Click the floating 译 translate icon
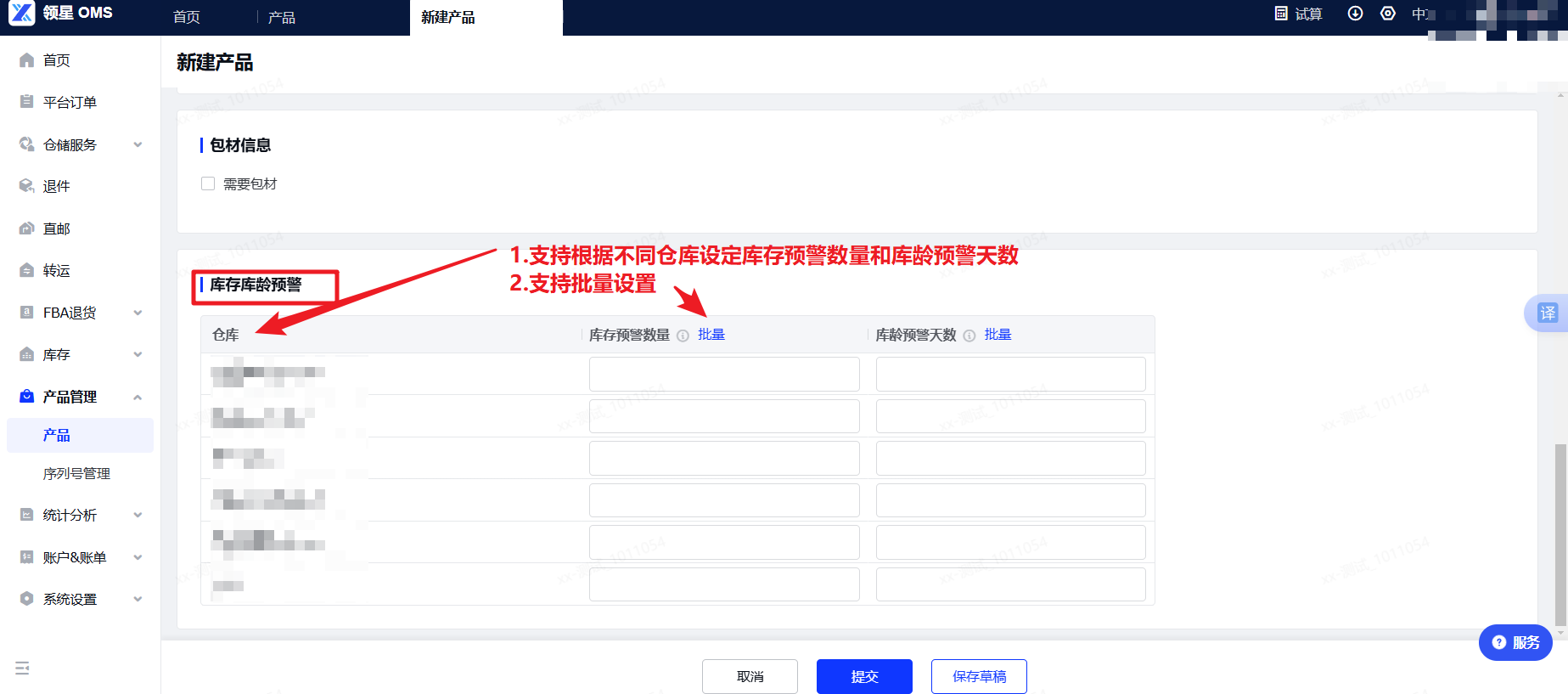The image size is (1568, 694). [x=1548, y=313]
